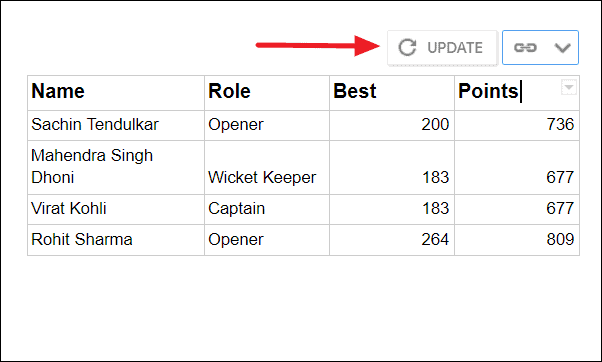602x362 pixels.
Task: Click the cell containing 736
Action: (x=517, y=125)
